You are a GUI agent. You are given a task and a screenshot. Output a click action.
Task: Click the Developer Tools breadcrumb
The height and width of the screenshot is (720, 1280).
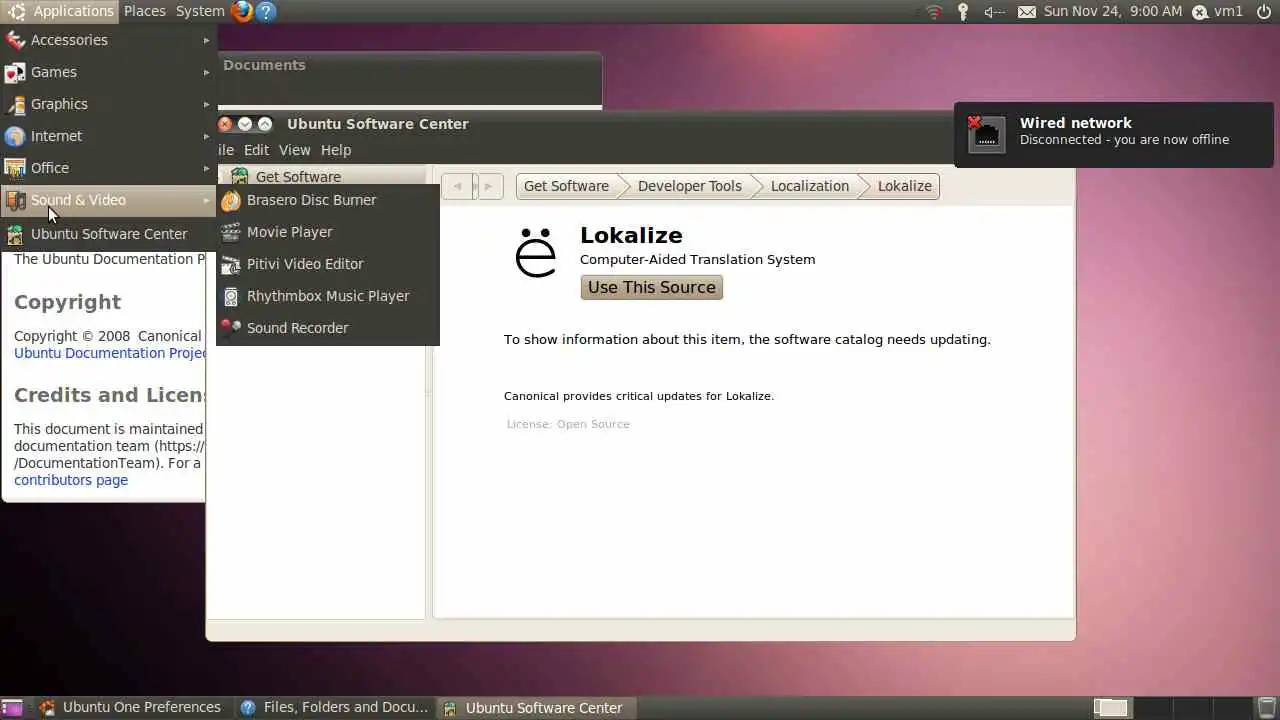690,186
